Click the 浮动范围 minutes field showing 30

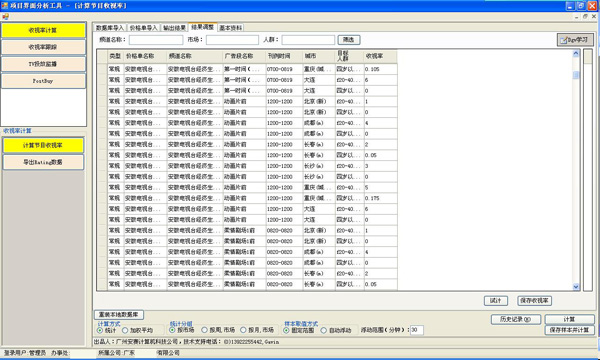point(417,330)
